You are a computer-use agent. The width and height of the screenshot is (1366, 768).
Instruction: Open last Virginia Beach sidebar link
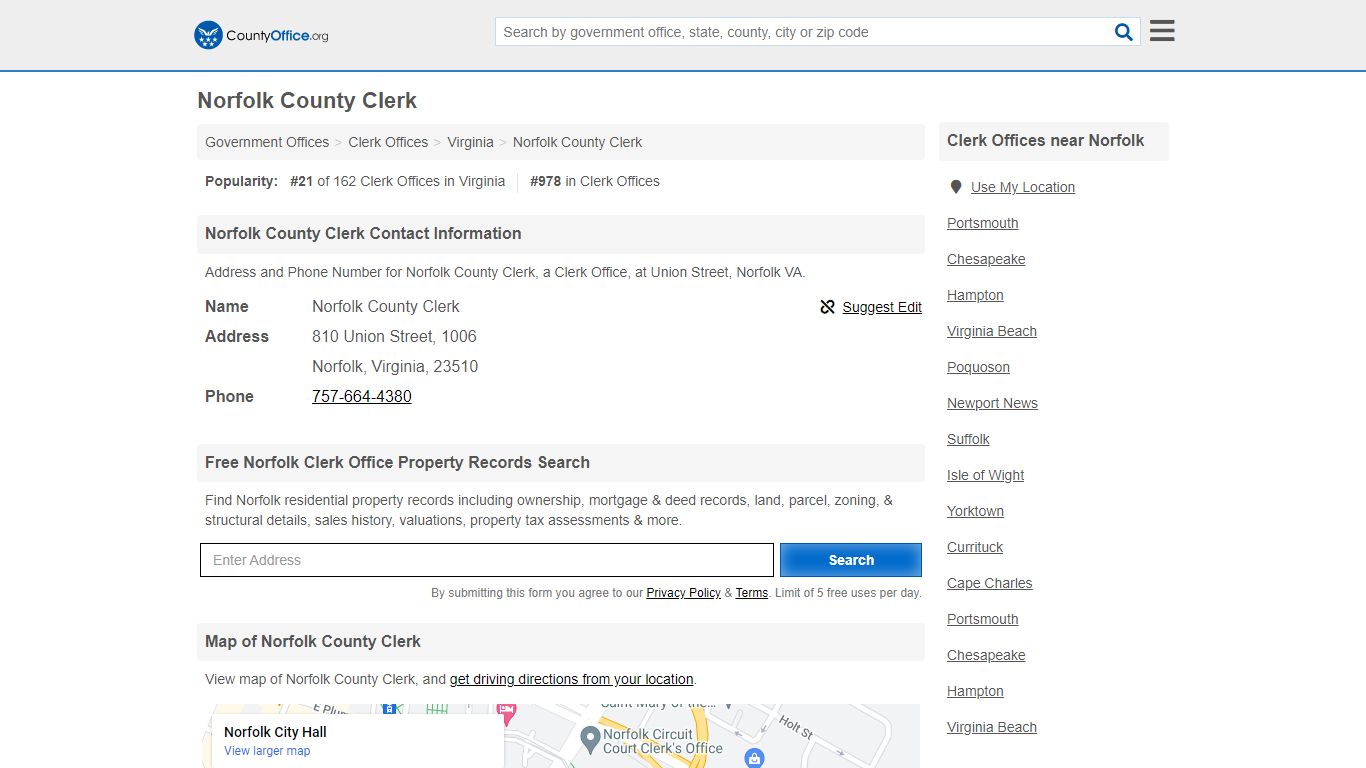[x=992, y=727]
